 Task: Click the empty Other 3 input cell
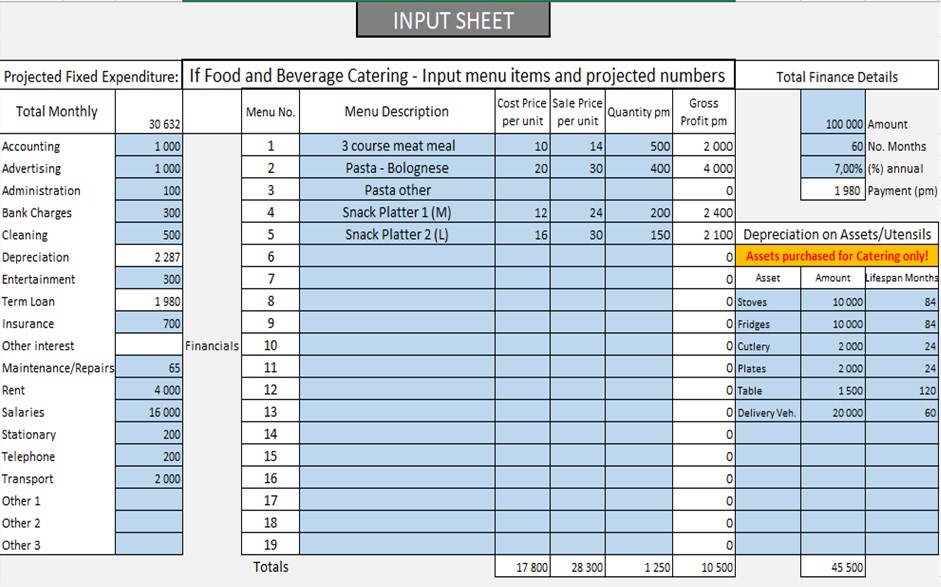pos(149,544)
